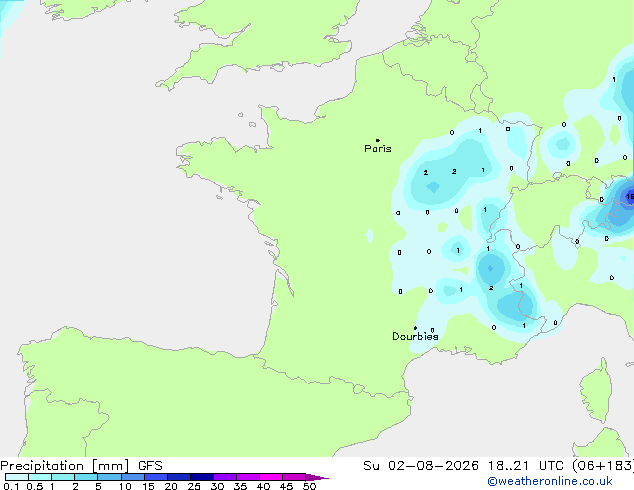The image size is (634, 490).
Task: Pick the 2–5 mm legend swatch
Action: point(86,477)
